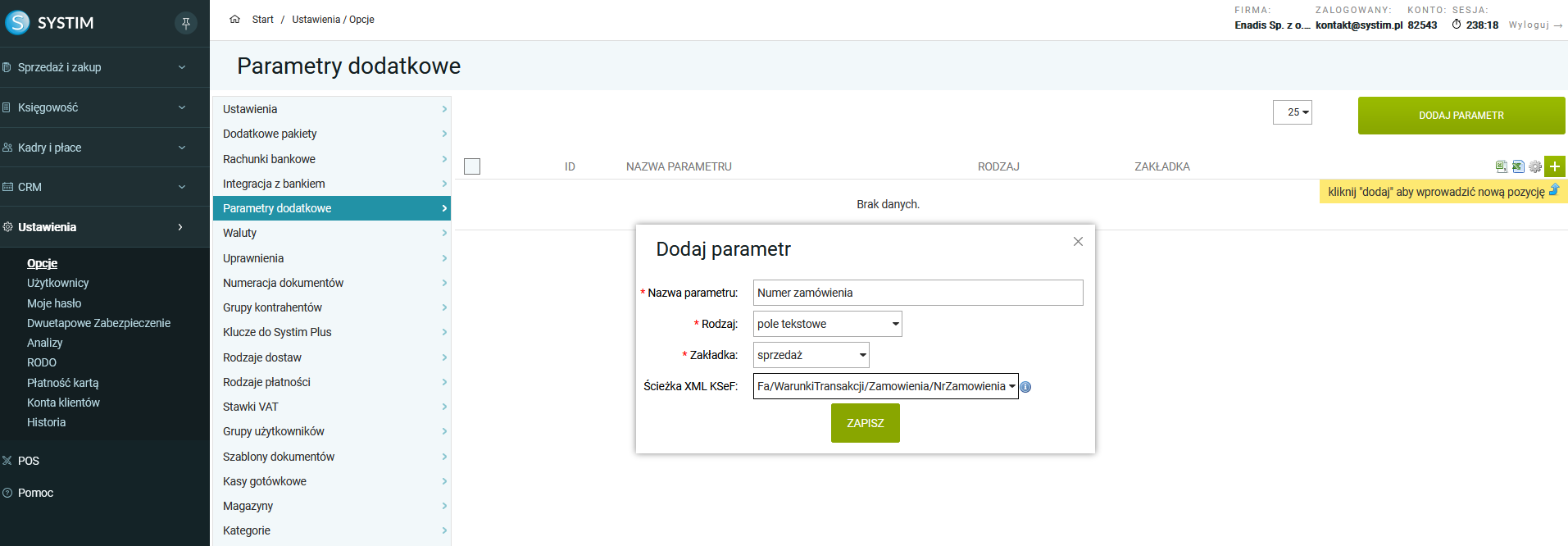Click the DODAJ PARAMETR button
1568x546 pixels.
tap(1461, 116)
